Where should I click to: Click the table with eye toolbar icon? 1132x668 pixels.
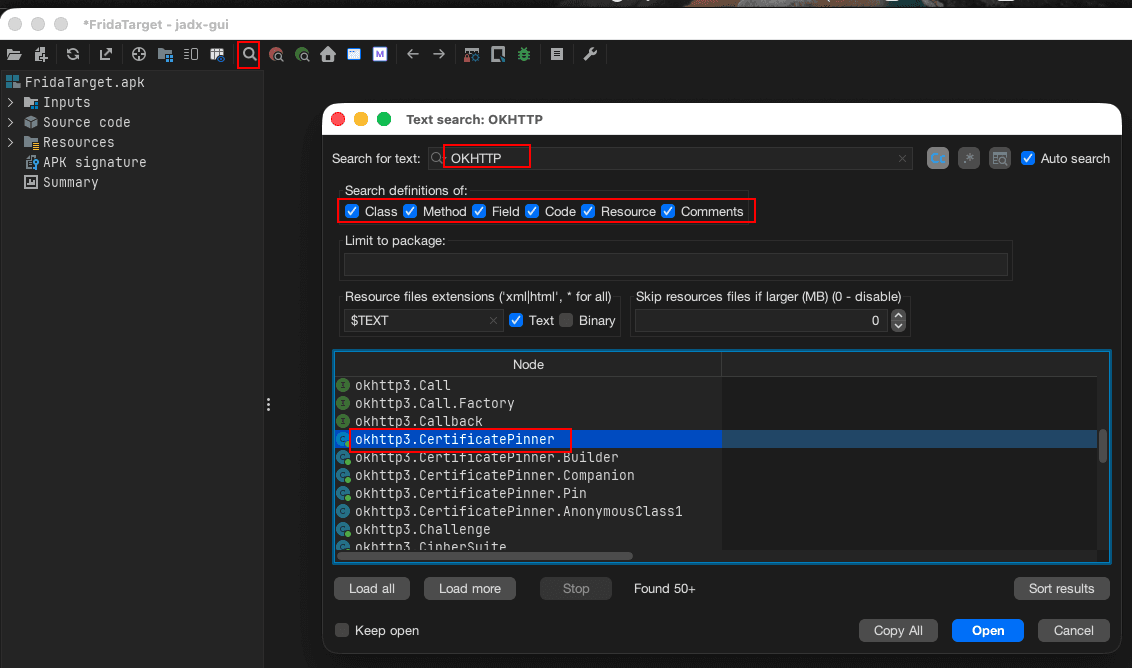point(217,54)
